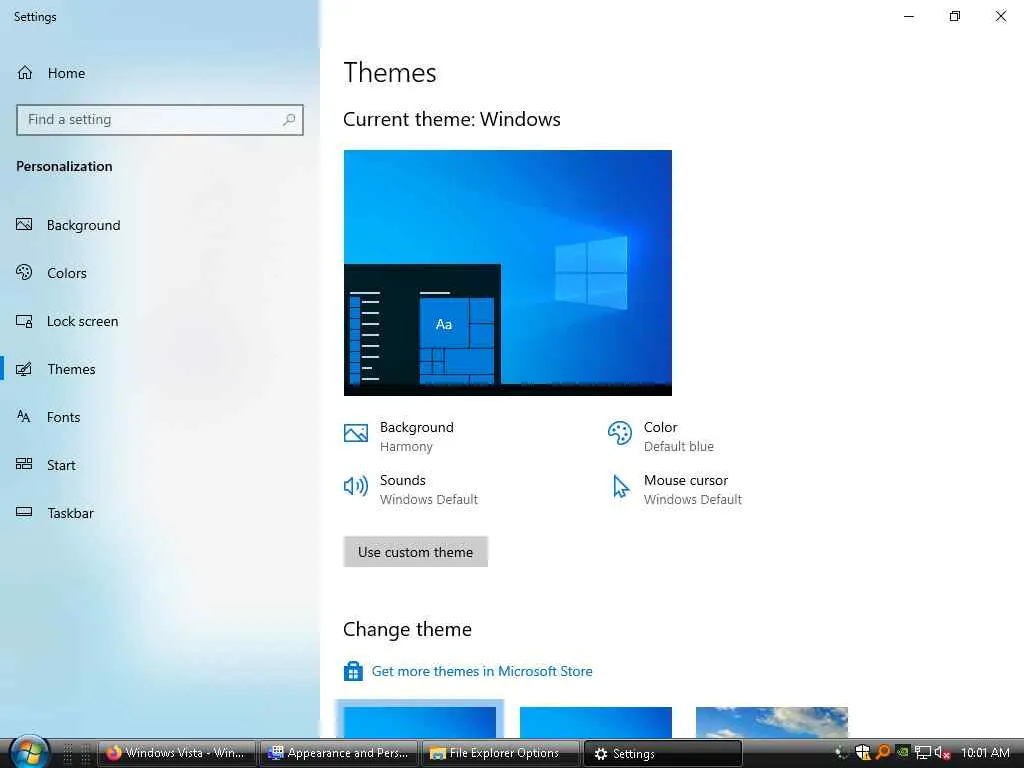
Task: Open the Colors personalization page
Action: (x=52, y=273)
